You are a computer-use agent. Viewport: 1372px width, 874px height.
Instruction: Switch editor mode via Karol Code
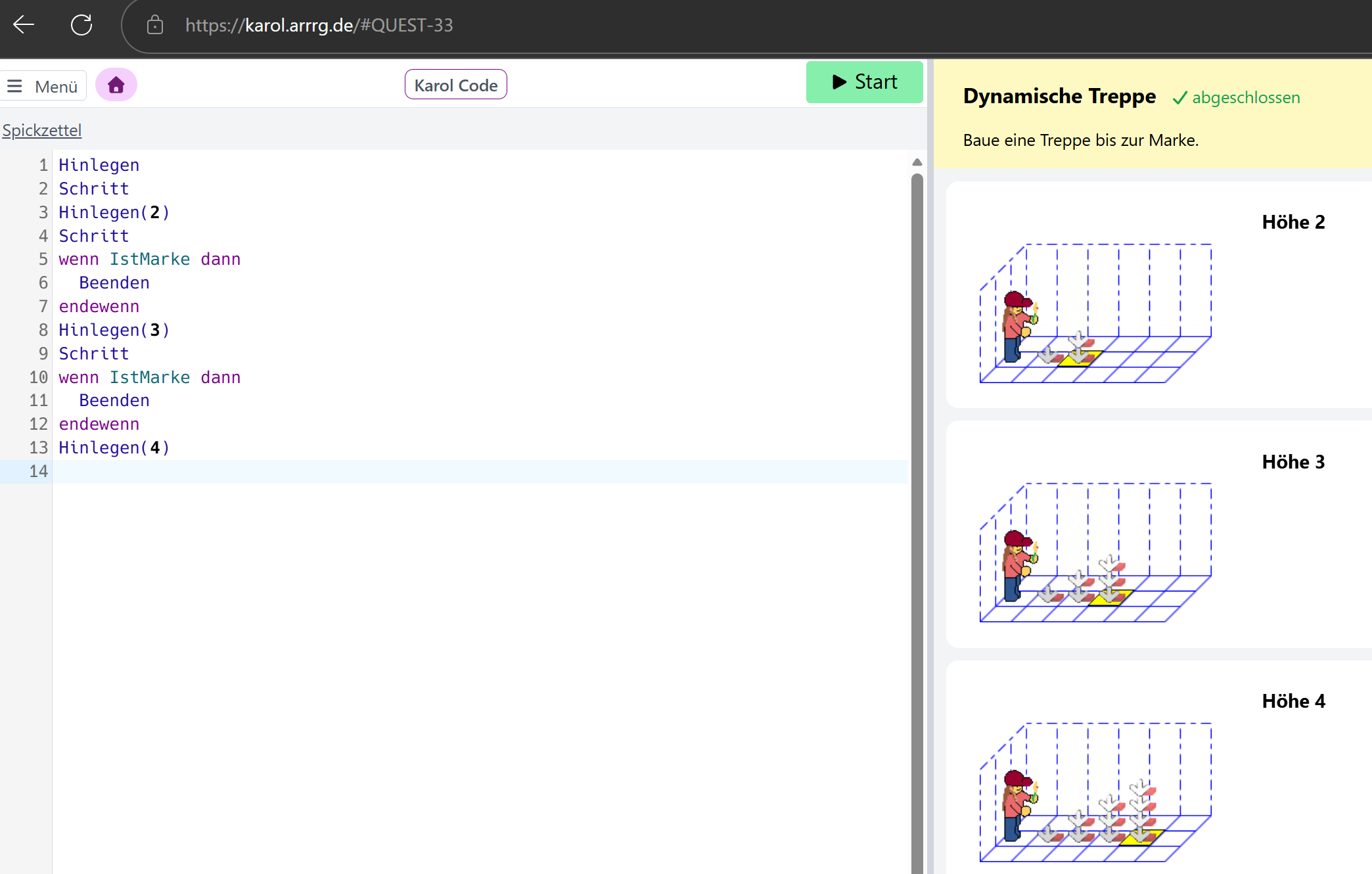[x=456, y=85]
